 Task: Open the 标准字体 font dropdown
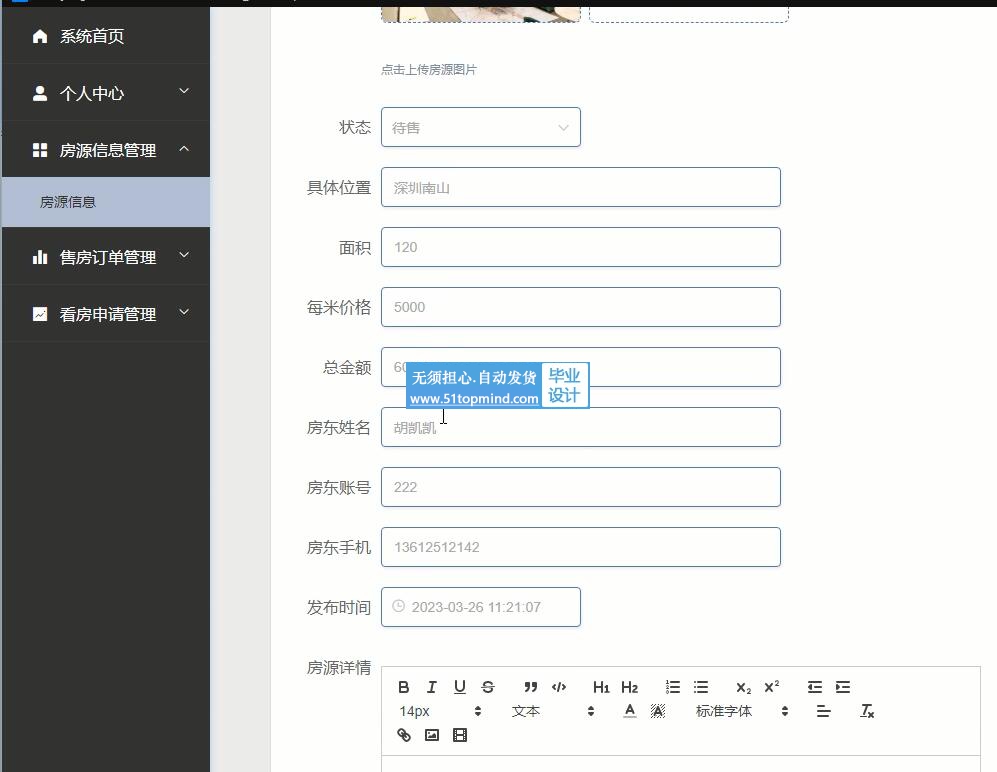[x=742, y=711]
